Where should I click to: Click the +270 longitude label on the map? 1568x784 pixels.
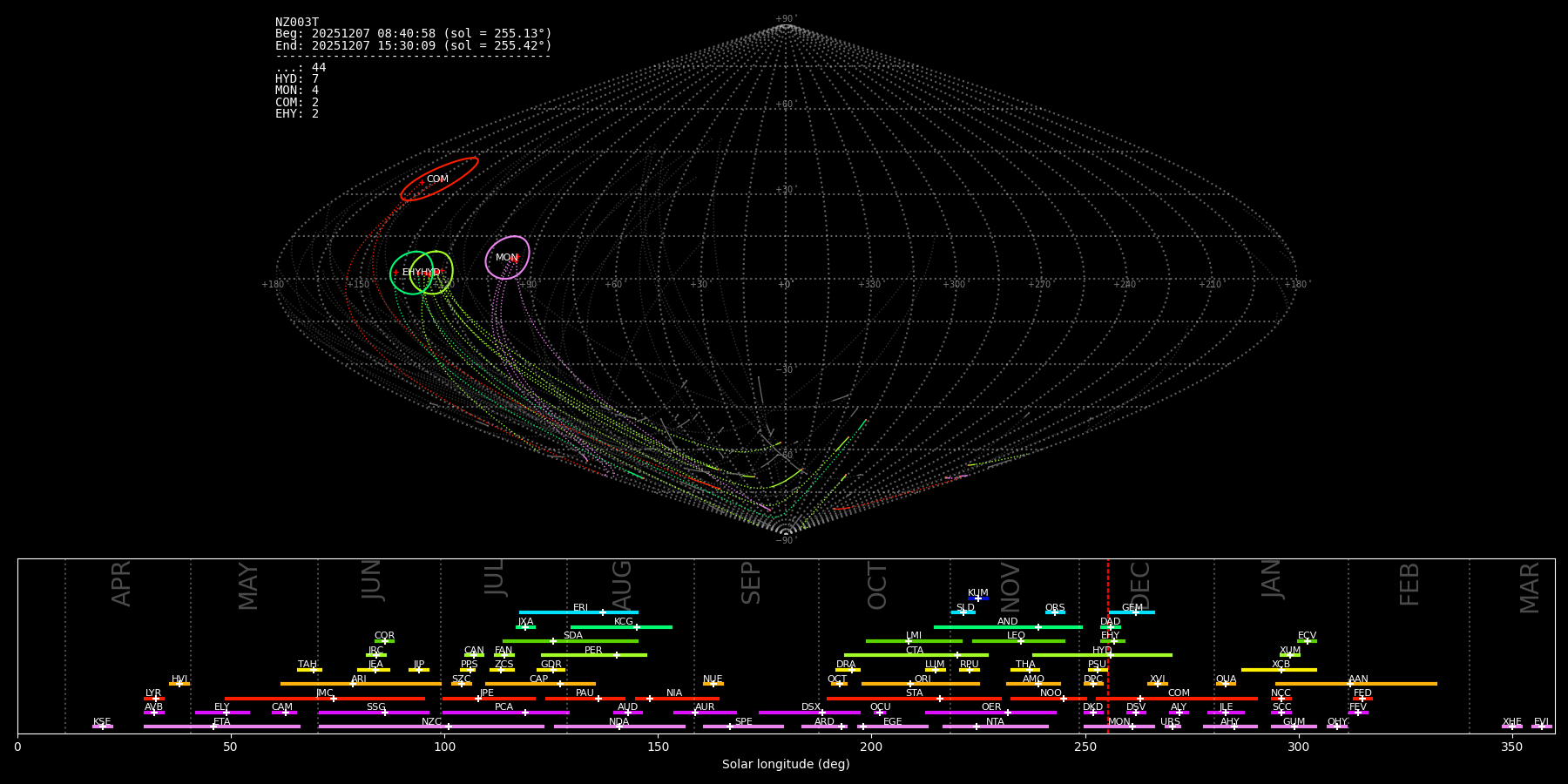tap(1039, 285)
